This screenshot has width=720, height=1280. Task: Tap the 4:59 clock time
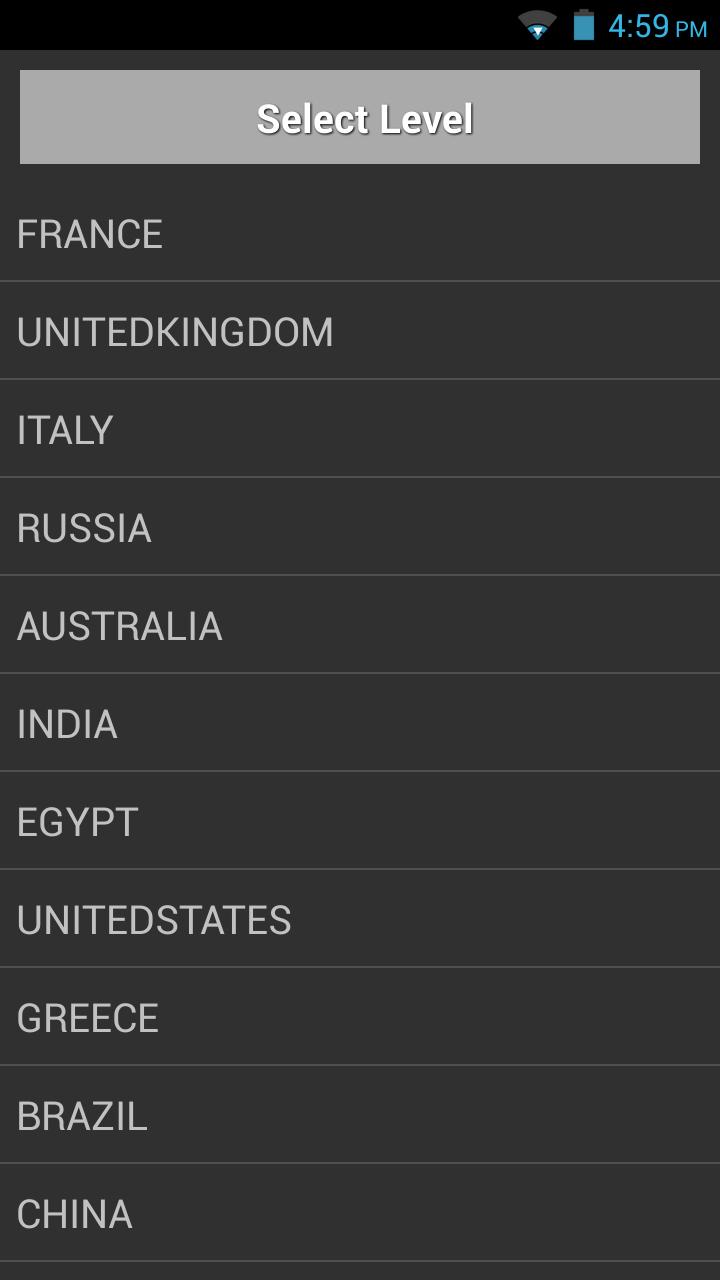[638, 26]
